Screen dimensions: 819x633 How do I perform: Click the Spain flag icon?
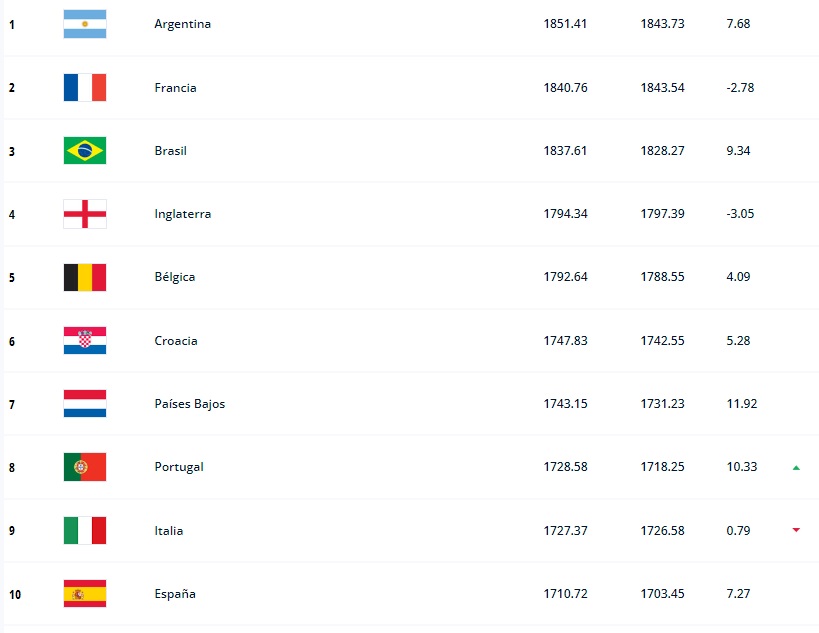pos(85,594)
